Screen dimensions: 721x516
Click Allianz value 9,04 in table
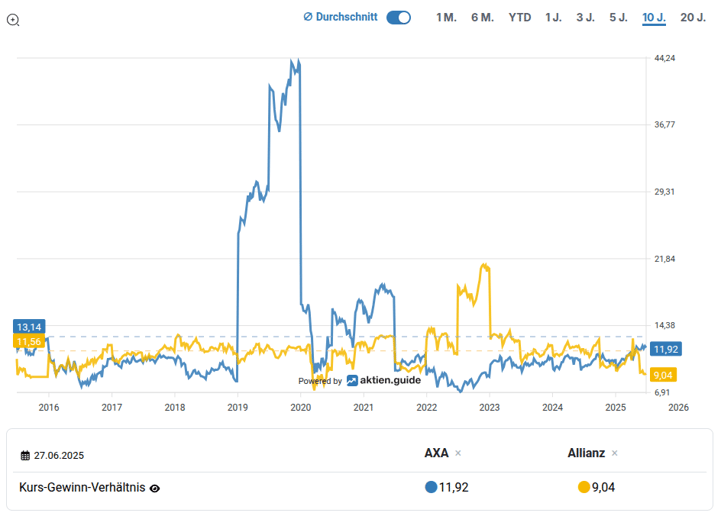point(603,487)
